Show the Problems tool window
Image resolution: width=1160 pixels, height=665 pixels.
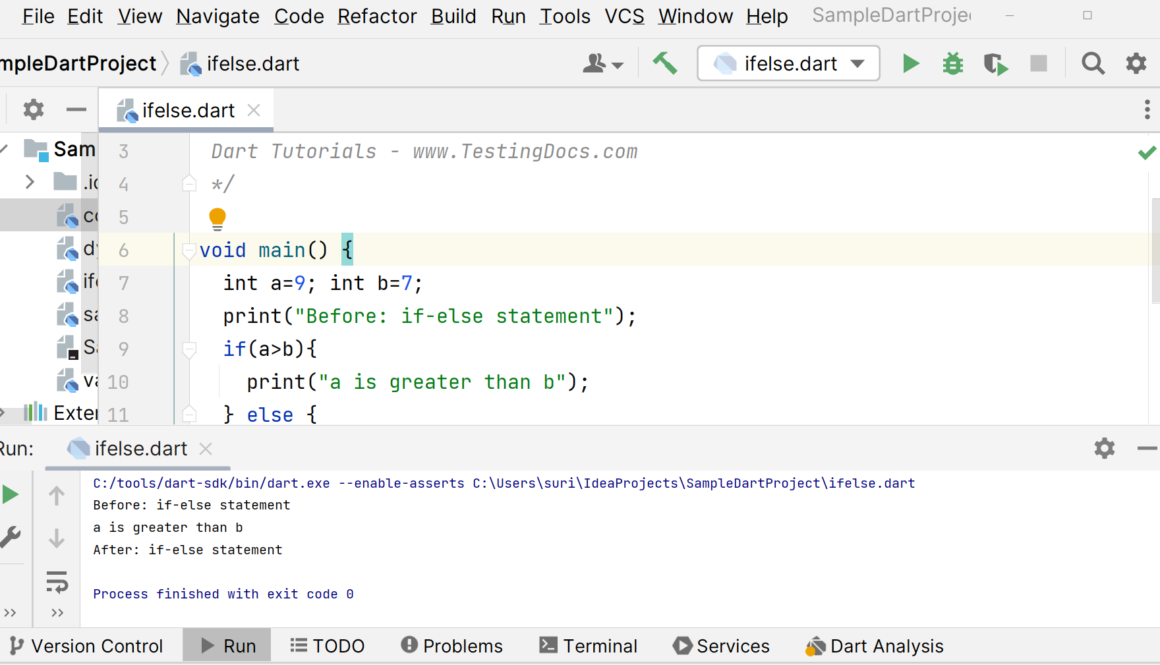click(x=451, y=646)
